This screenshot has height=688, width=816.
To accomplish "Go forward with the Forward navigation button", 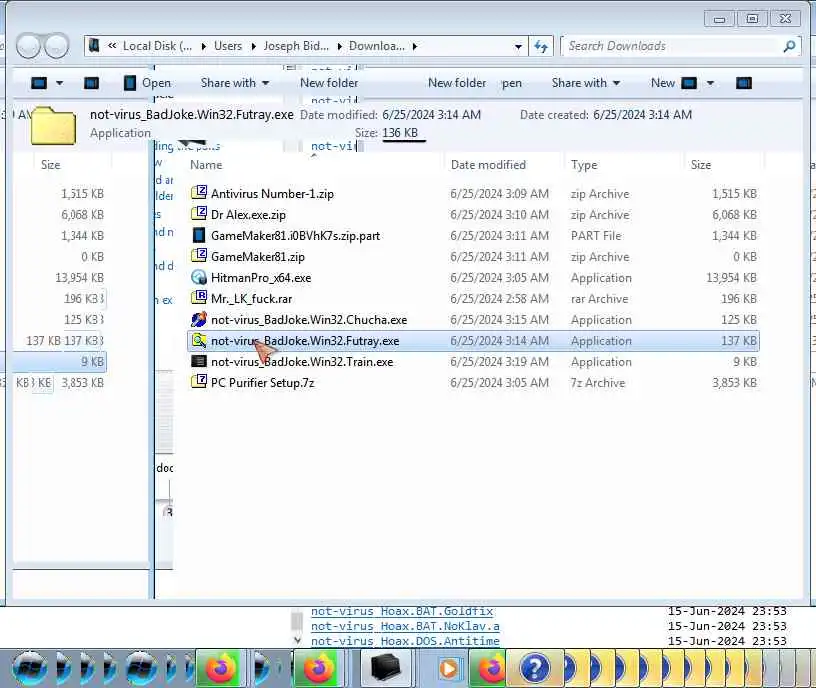I will click(56, 46).
